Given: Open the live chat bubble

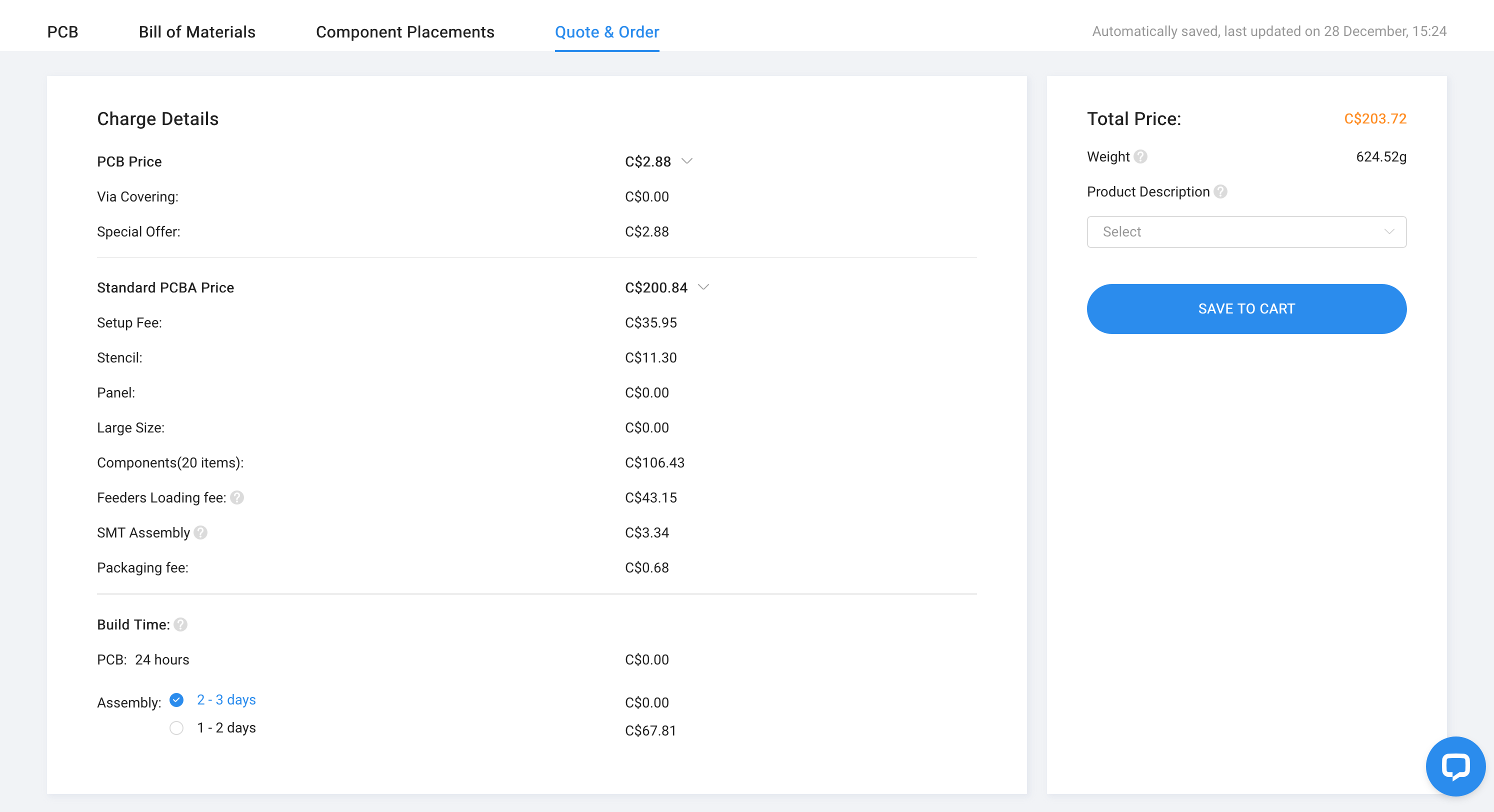Looking at the screenshot, I should point(1454,766).
